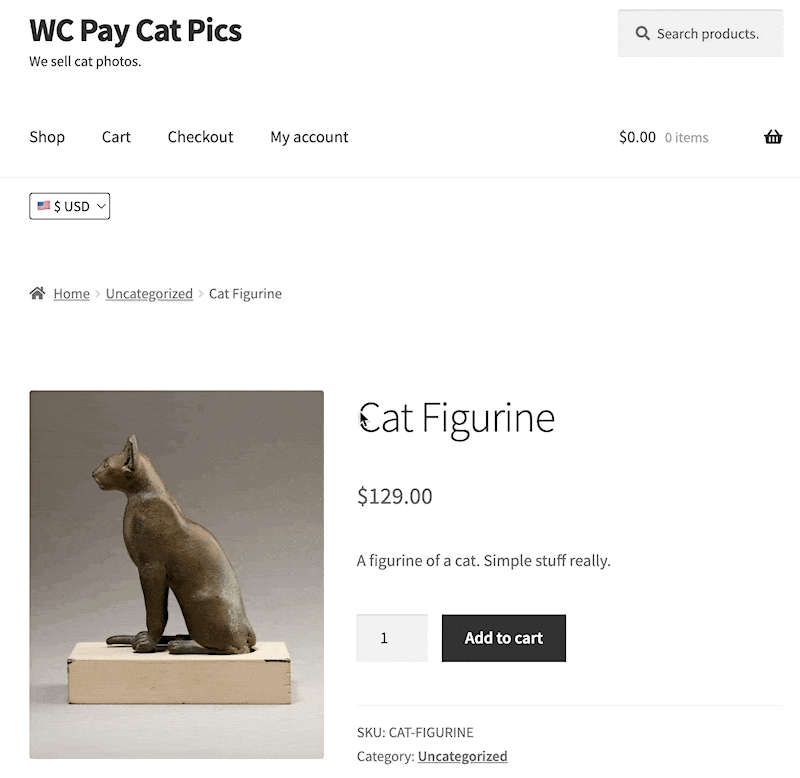800x778 pixels.
Task: Open the USD currency switcher dropdown
Action: (x=70, y=206)
